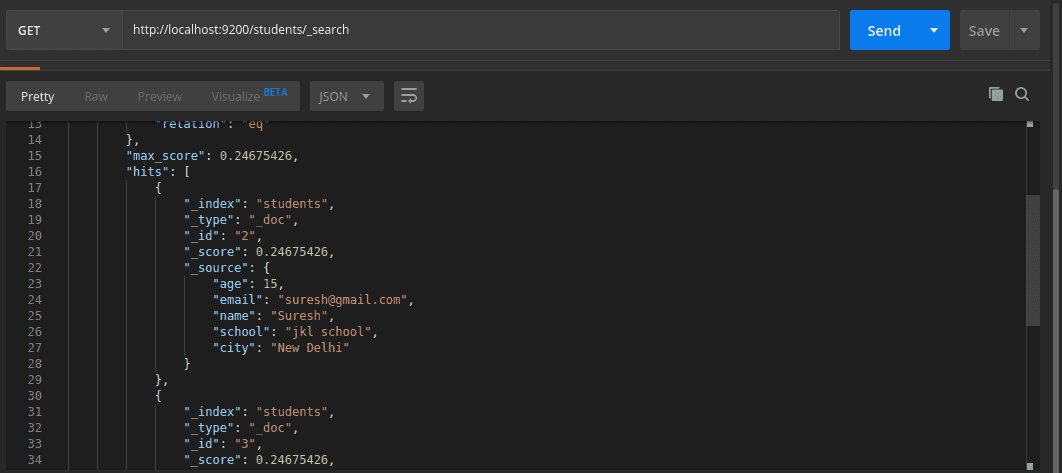This screenshot has width=1062, height=473.
Task: Click the response scroll-up arrow
Action: coord(1031,126)
